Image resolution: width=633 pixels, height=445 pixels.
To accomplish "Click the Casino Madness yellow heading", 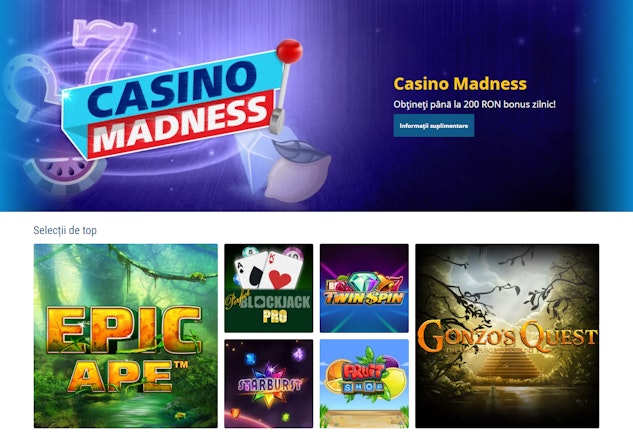I will [x=460, y=84].
